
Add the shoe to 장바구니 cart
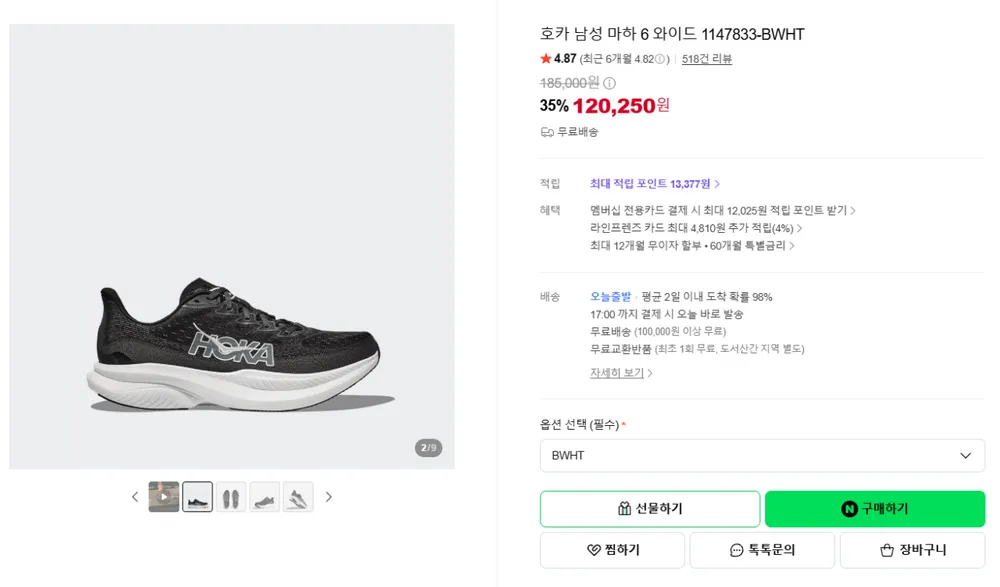(913, 550)
